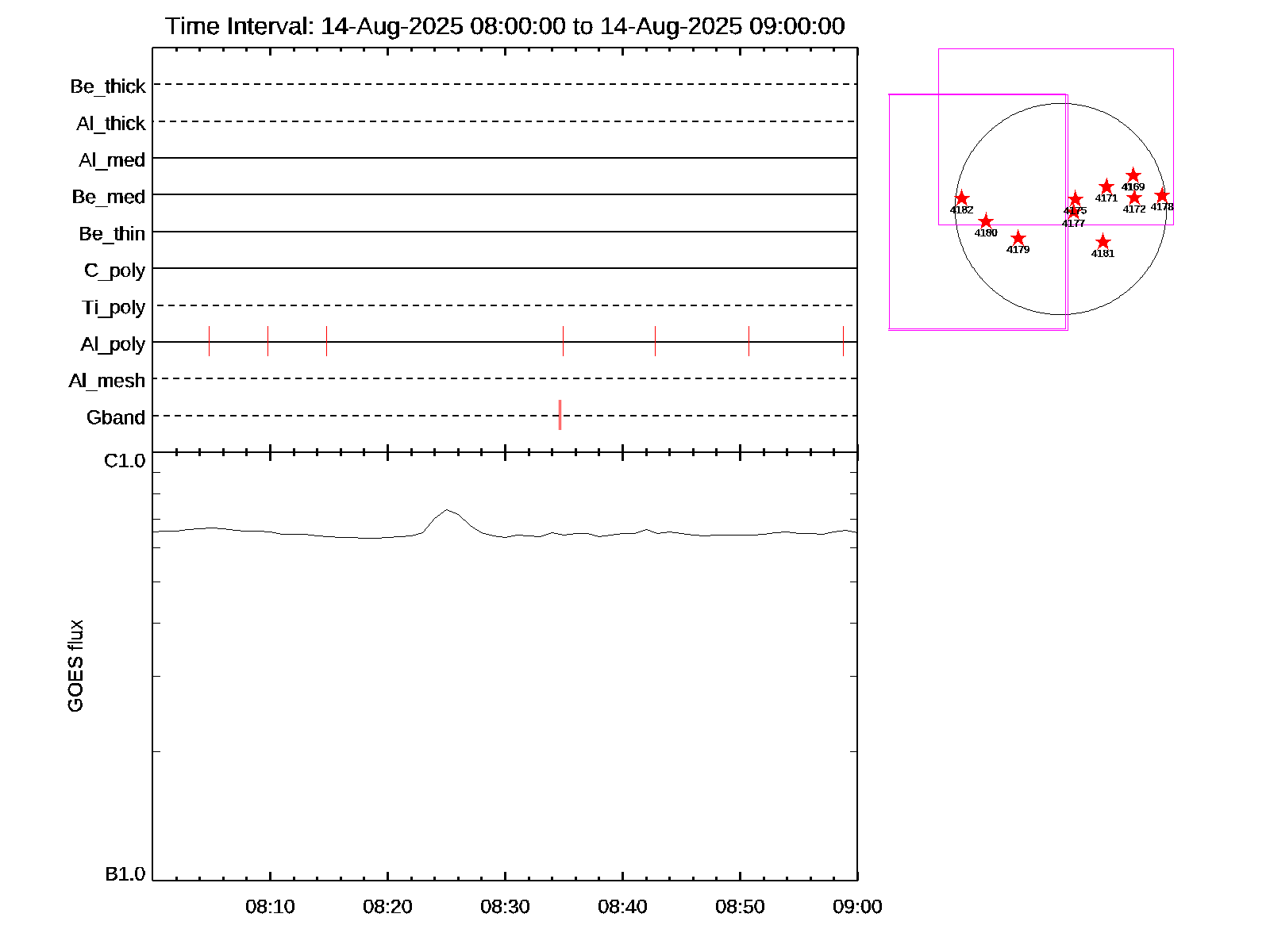1270x952 pixels.
Task: Click the 08:30 time axis label
Action: click(x=505, y=907)
